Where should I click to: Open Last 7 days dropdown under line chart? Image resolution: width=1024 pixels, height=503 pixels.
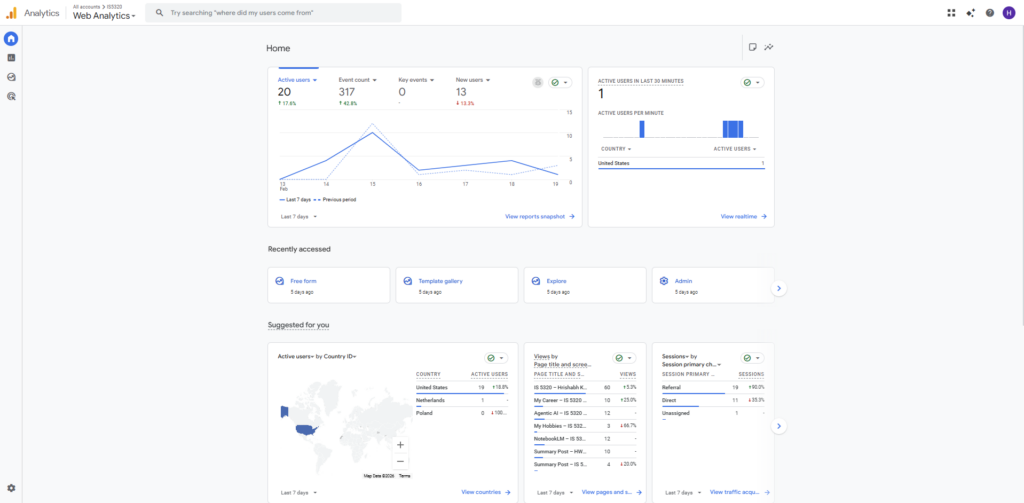point(299,216)
